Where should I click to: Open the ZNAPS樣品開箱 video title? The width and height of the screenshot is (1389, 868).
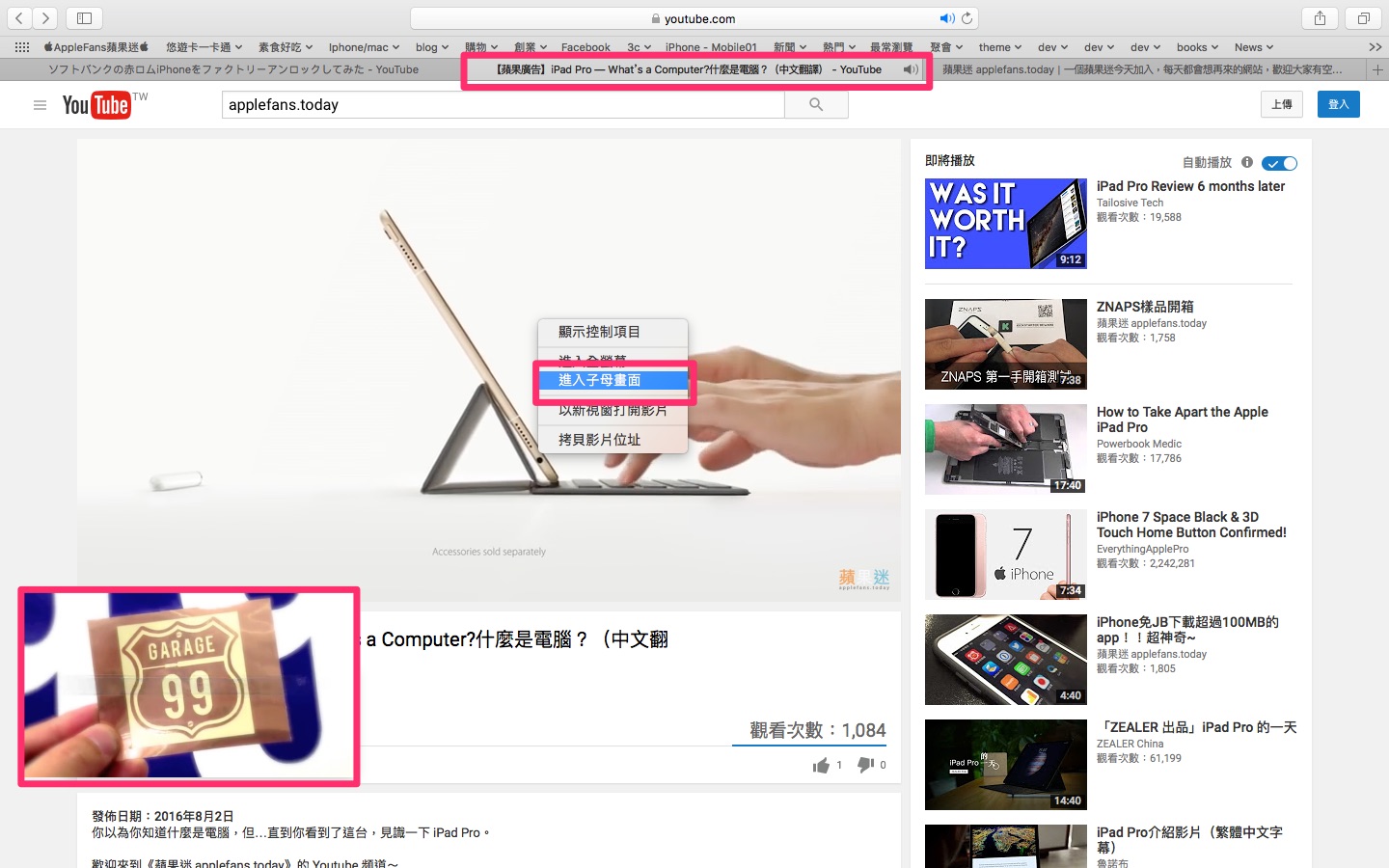tap(1145, 307)
